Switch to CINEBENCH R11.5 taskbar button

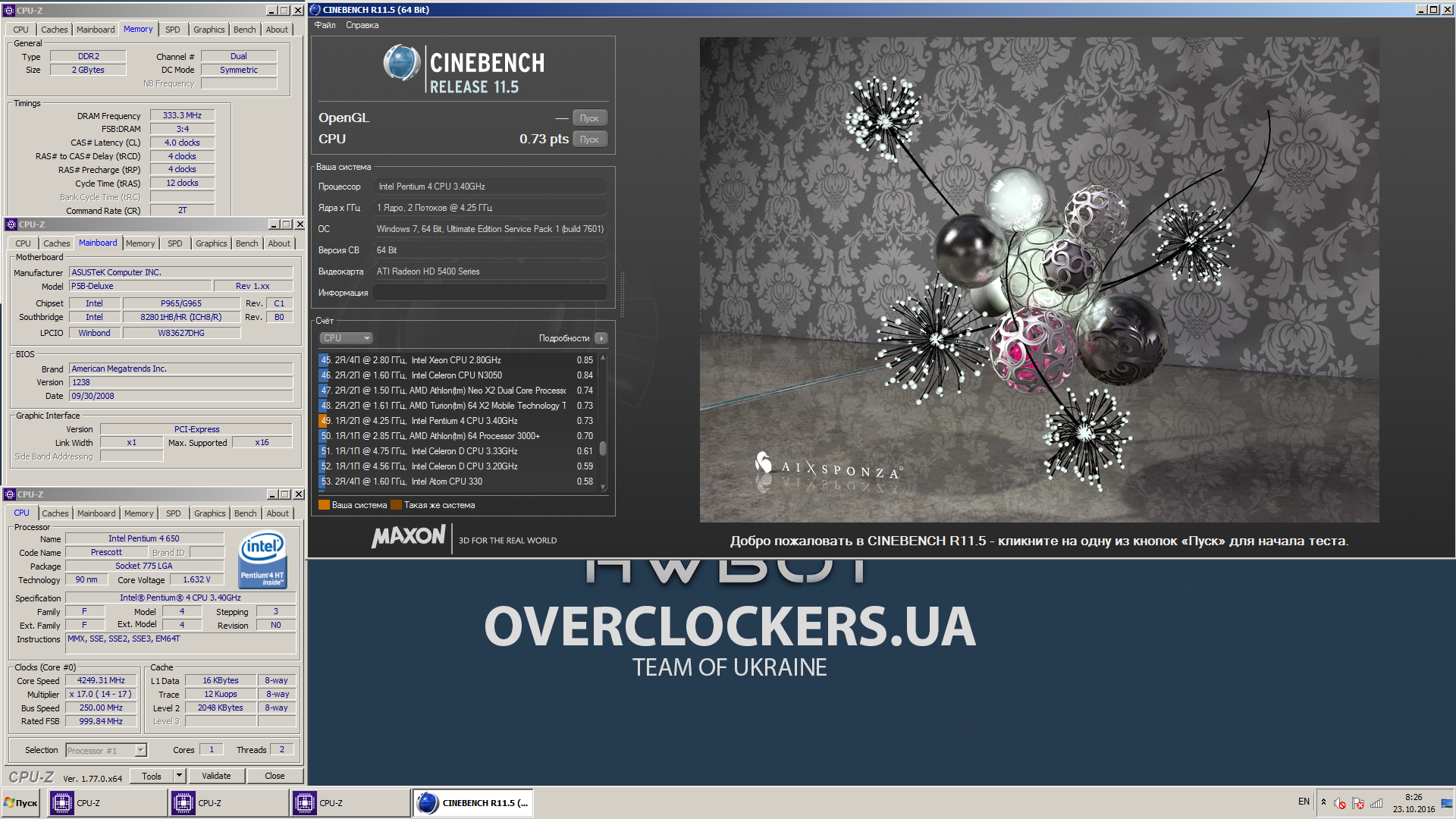click(472, 803)
